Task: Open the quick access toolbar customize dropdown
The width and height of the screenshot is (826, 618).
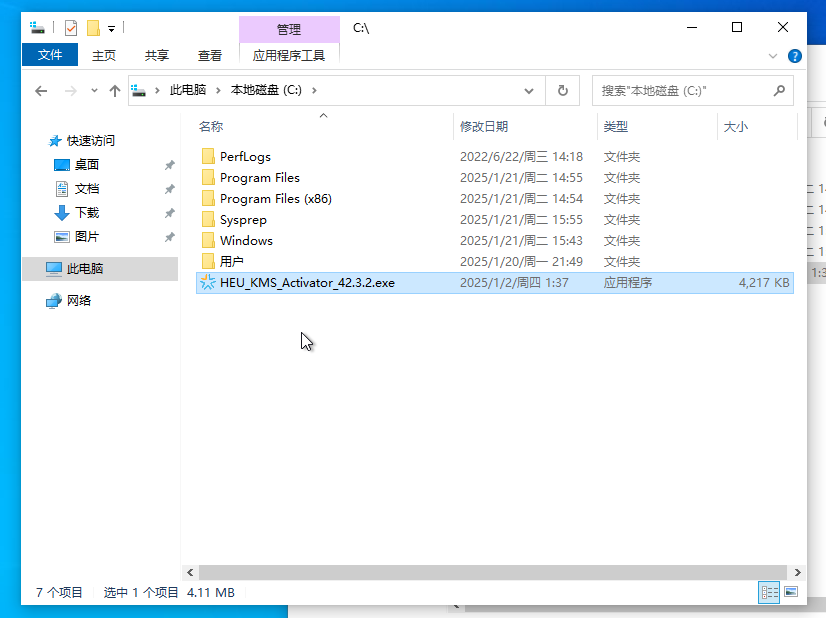Action: [111, 28]
